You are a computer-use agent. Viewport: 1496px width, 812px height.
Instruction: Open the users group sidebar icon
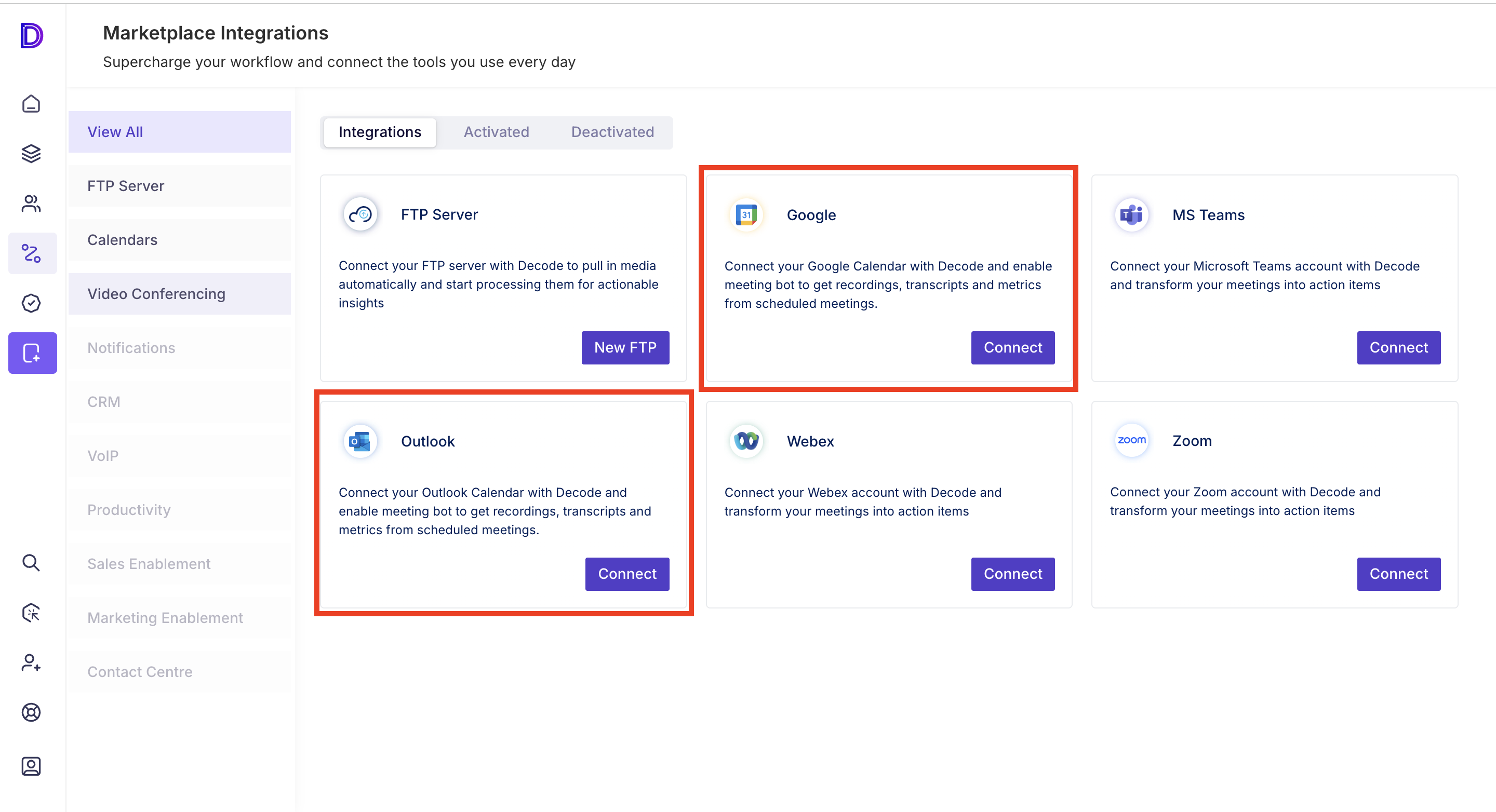click(x=31, y=204)
